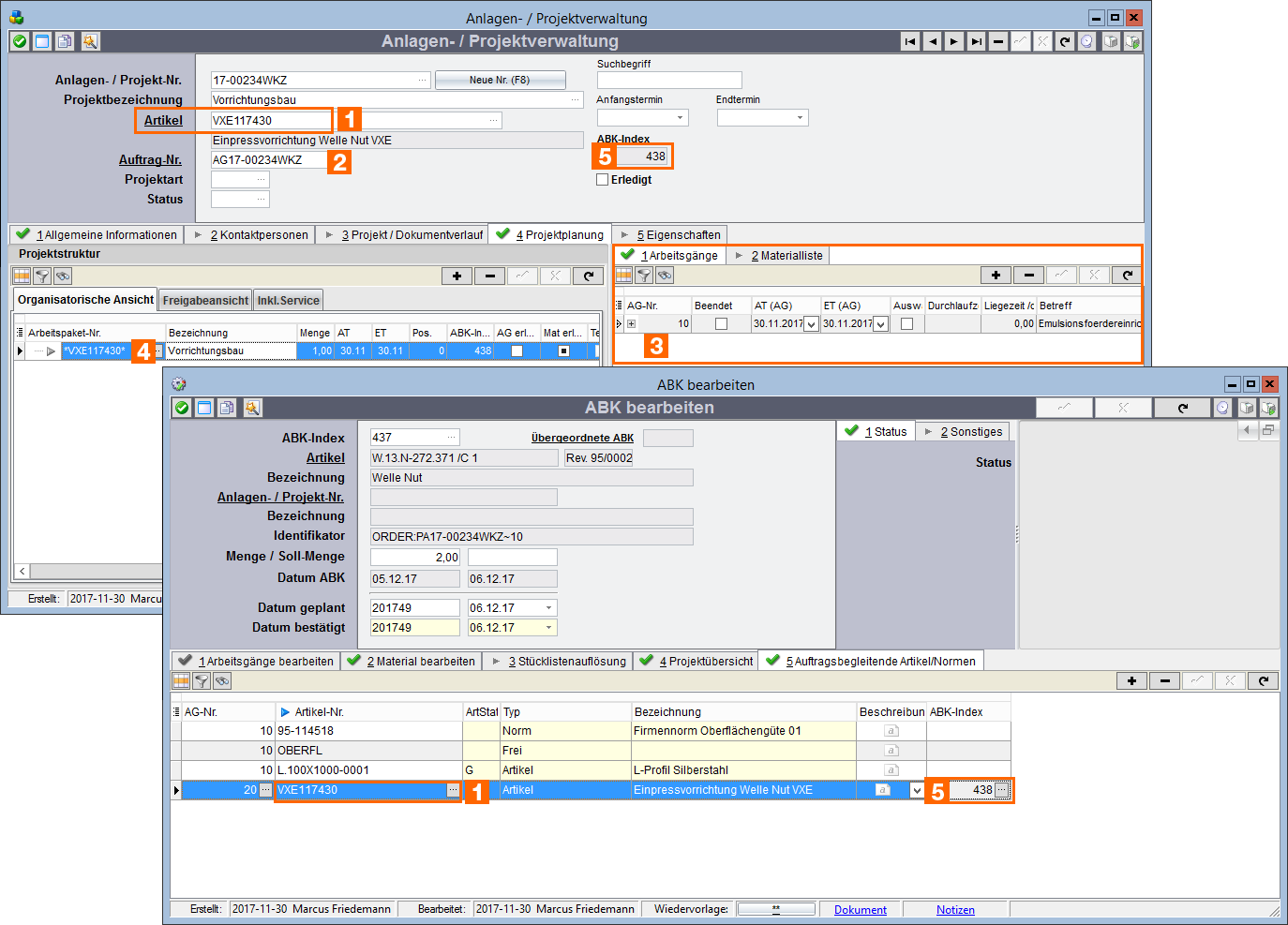Expand AG-Nr. 10 row in Arbeitsgänge

(x=631, y=323)
